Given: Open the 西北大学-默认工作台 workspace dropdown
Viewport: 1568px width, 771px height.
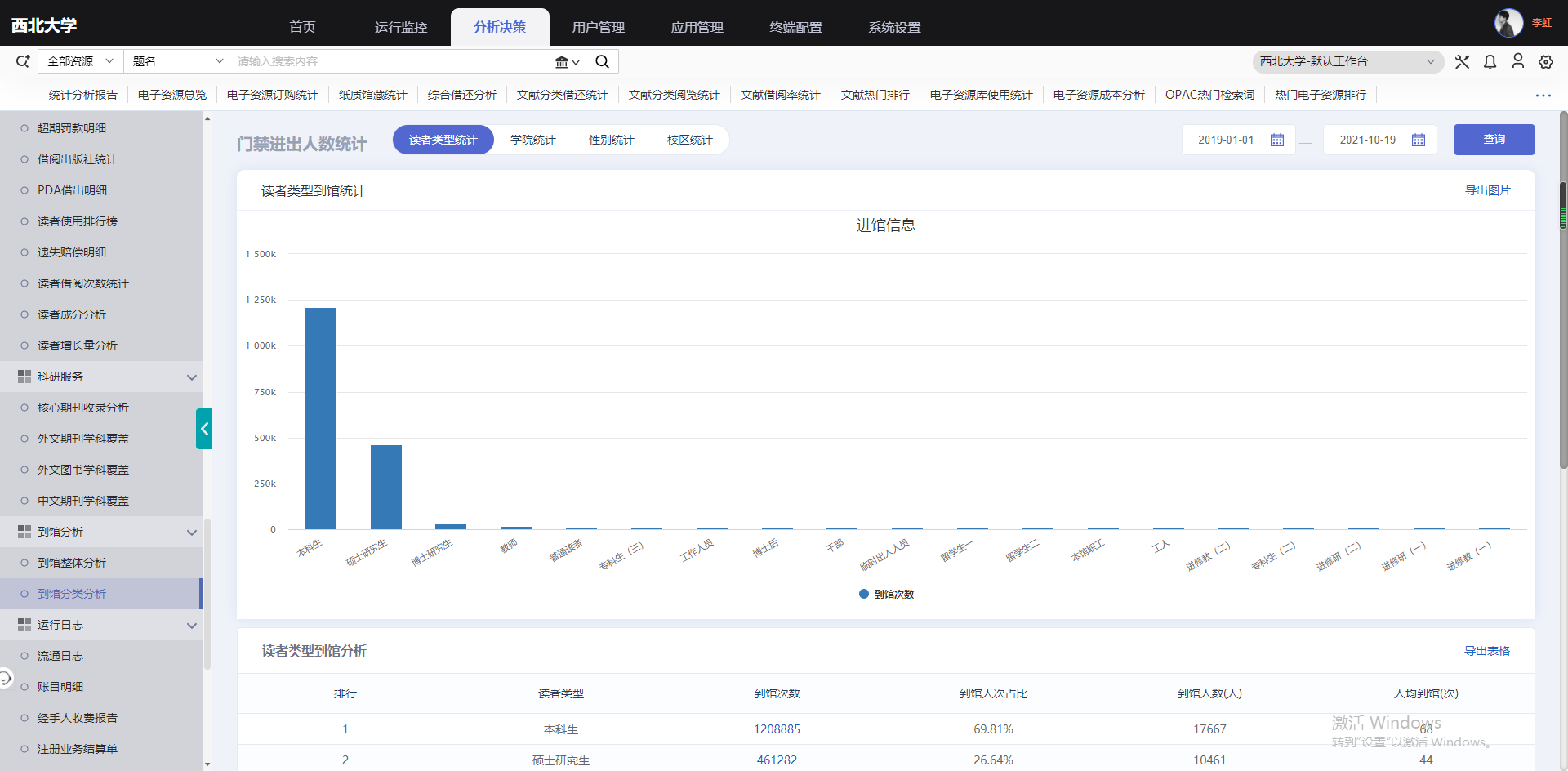Looking at the screenshot, I should click(x=1347, y=62).
